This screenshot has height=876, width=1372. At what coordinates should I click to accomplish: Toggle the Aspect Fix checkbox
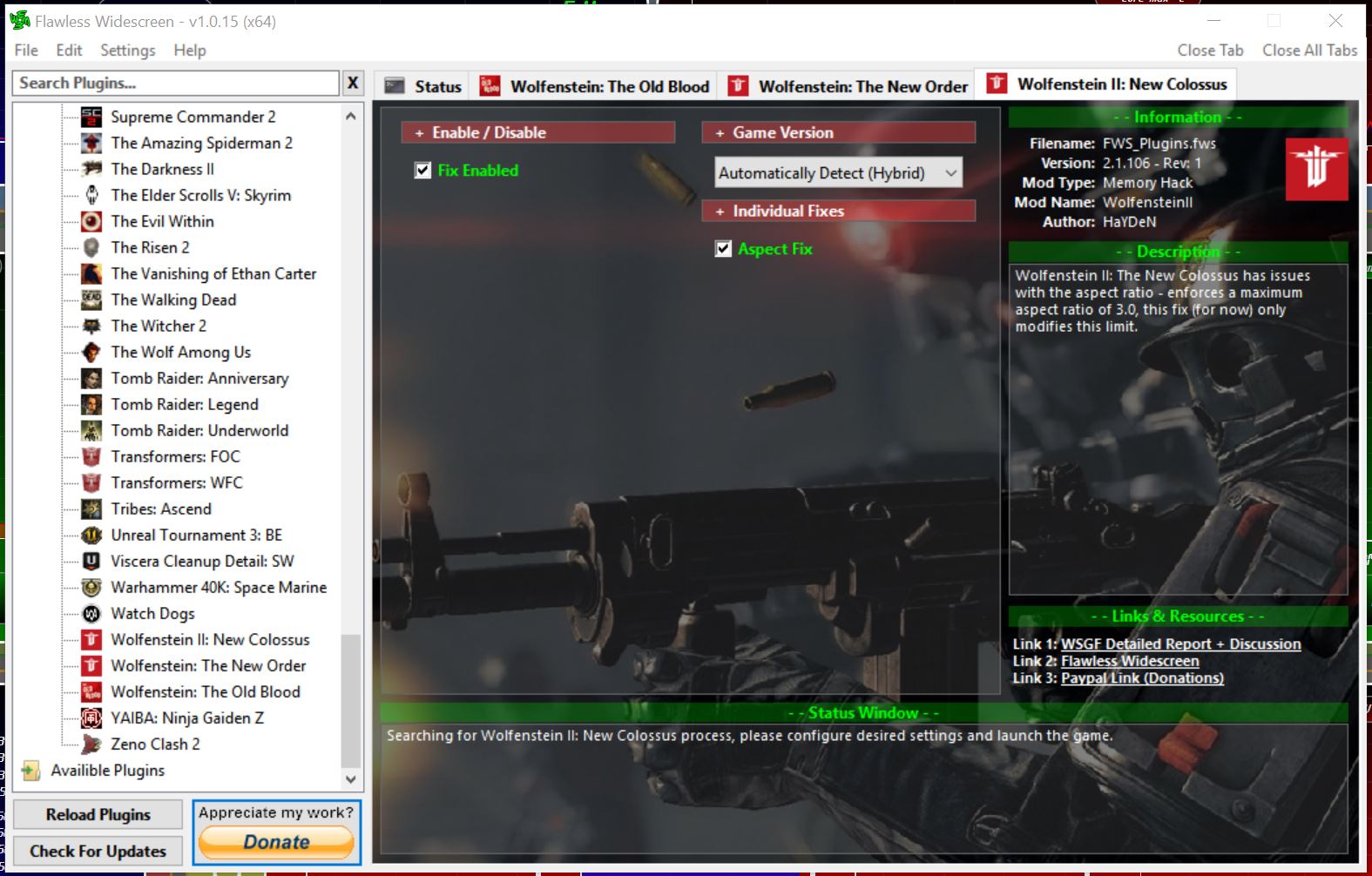tap(723, 249)
